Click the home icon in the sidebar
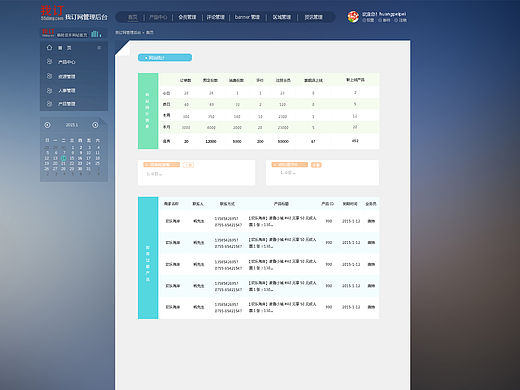 pos(49,47)
